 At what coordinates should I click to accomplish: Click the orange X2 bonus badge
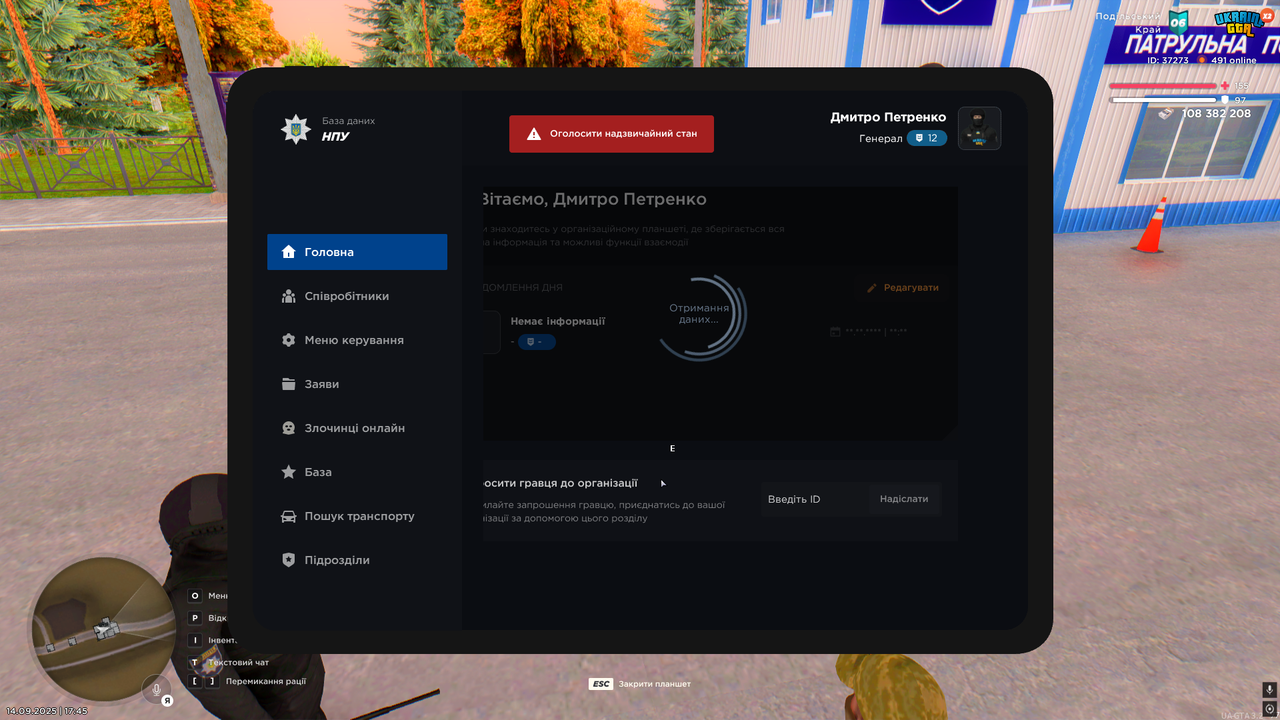click(1265, 14)
